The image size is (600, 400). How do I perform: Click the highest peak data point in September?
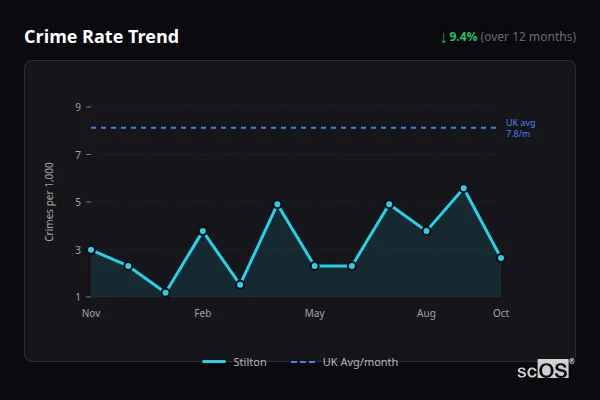[464, 188]
